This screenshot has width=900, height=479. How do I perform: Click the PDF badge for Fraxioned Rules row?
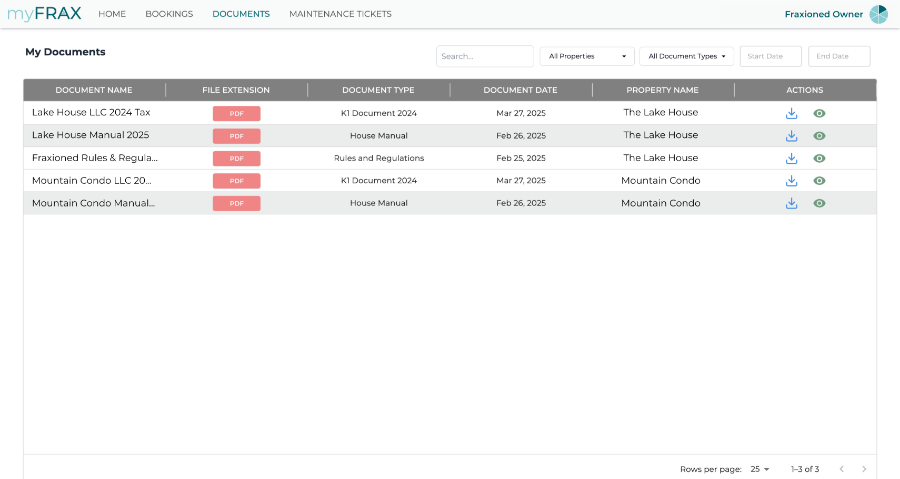click(x=236, y=158)
